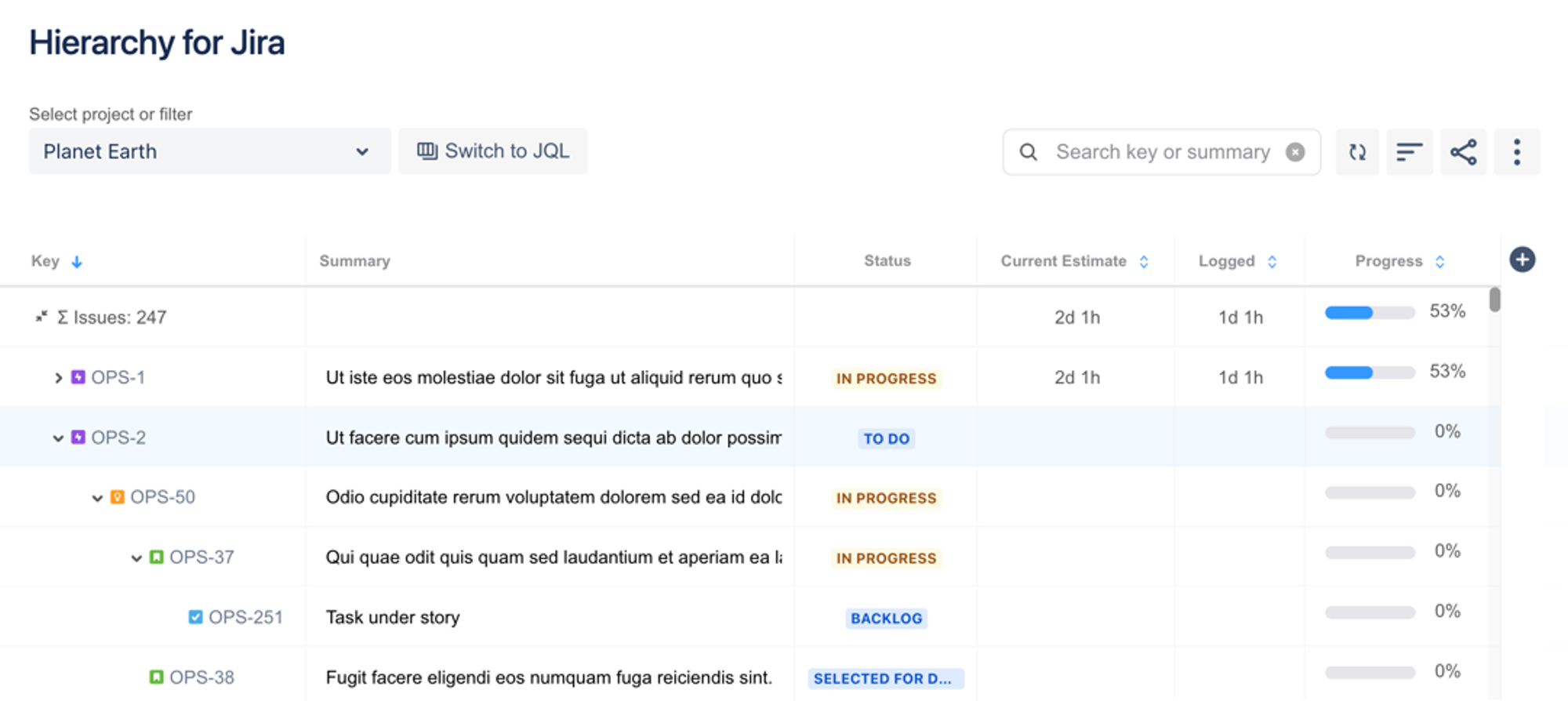The image size is (1568, 701).
Task: Click the summary starting 'Ut facere cum ipsum'
Action: point(554,438)
